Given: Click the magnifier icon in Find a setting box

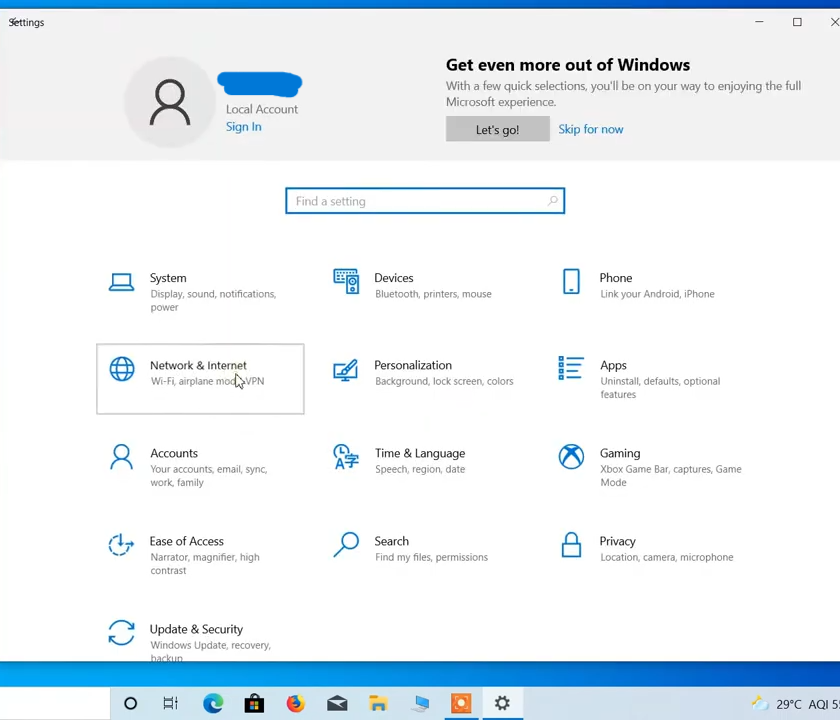Looking at the screenshot, I should point(552,201).
